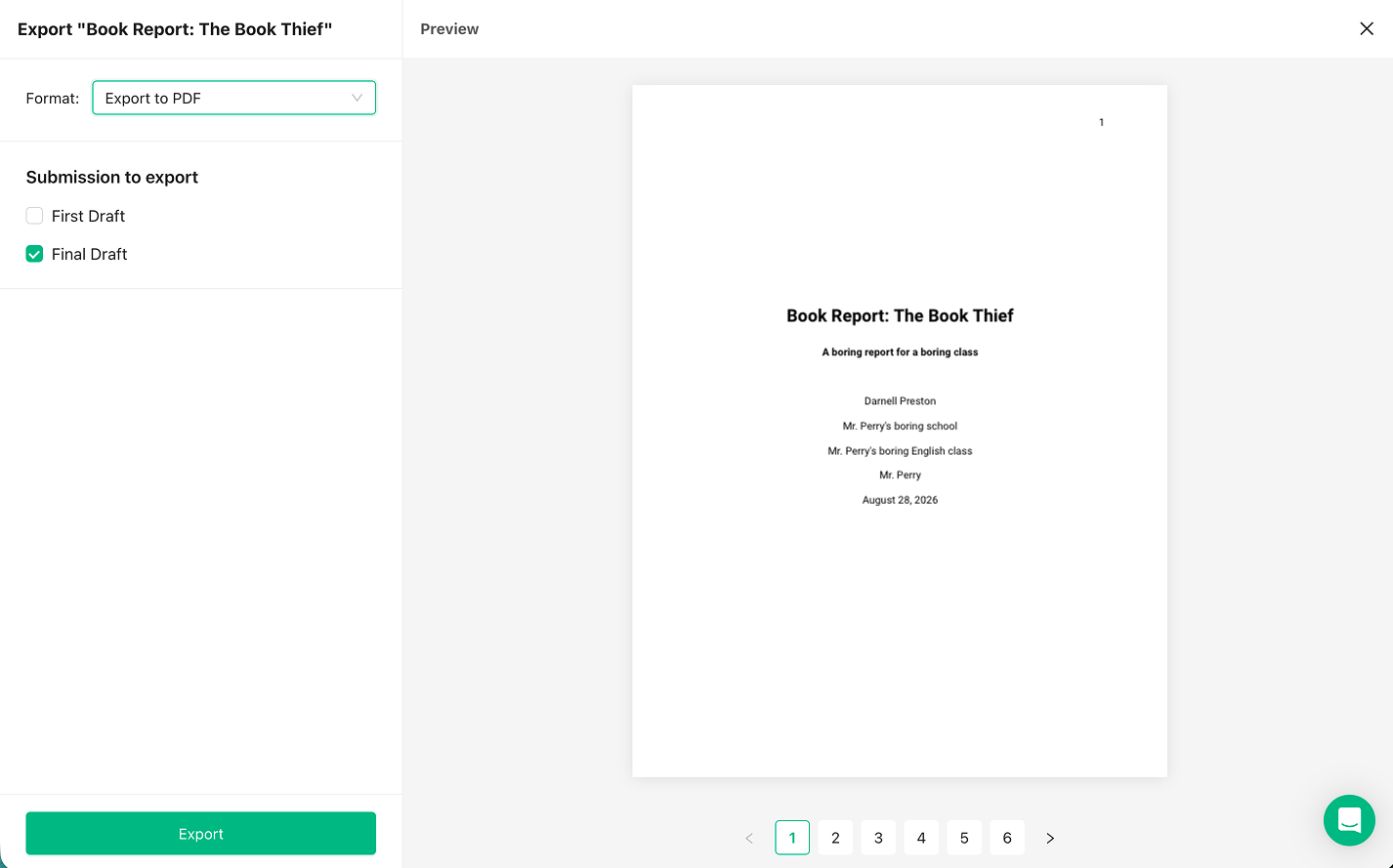The image size is (1393, 868).
Task: Enable the First Draft checkbox
Action: coord(34,216)
